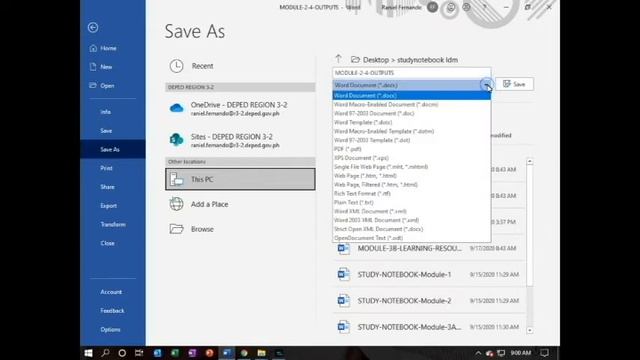Click Close in the backstage menu
Image resolution: width=640 pixels, height=360 pixels.
[107, 243]
